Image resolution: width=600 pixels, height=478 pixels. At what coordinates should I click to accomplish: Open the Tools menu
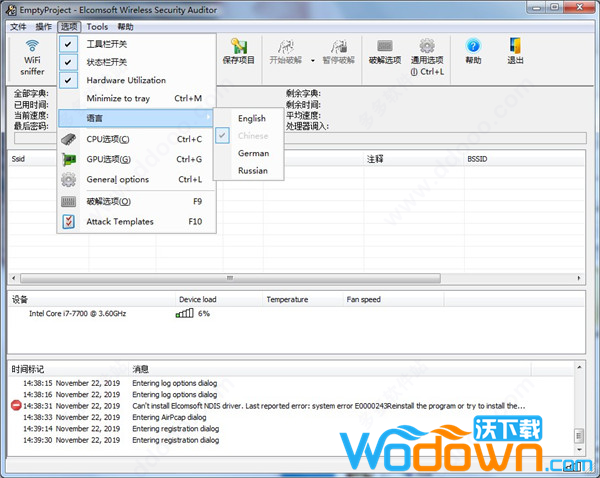click(97, 27)
